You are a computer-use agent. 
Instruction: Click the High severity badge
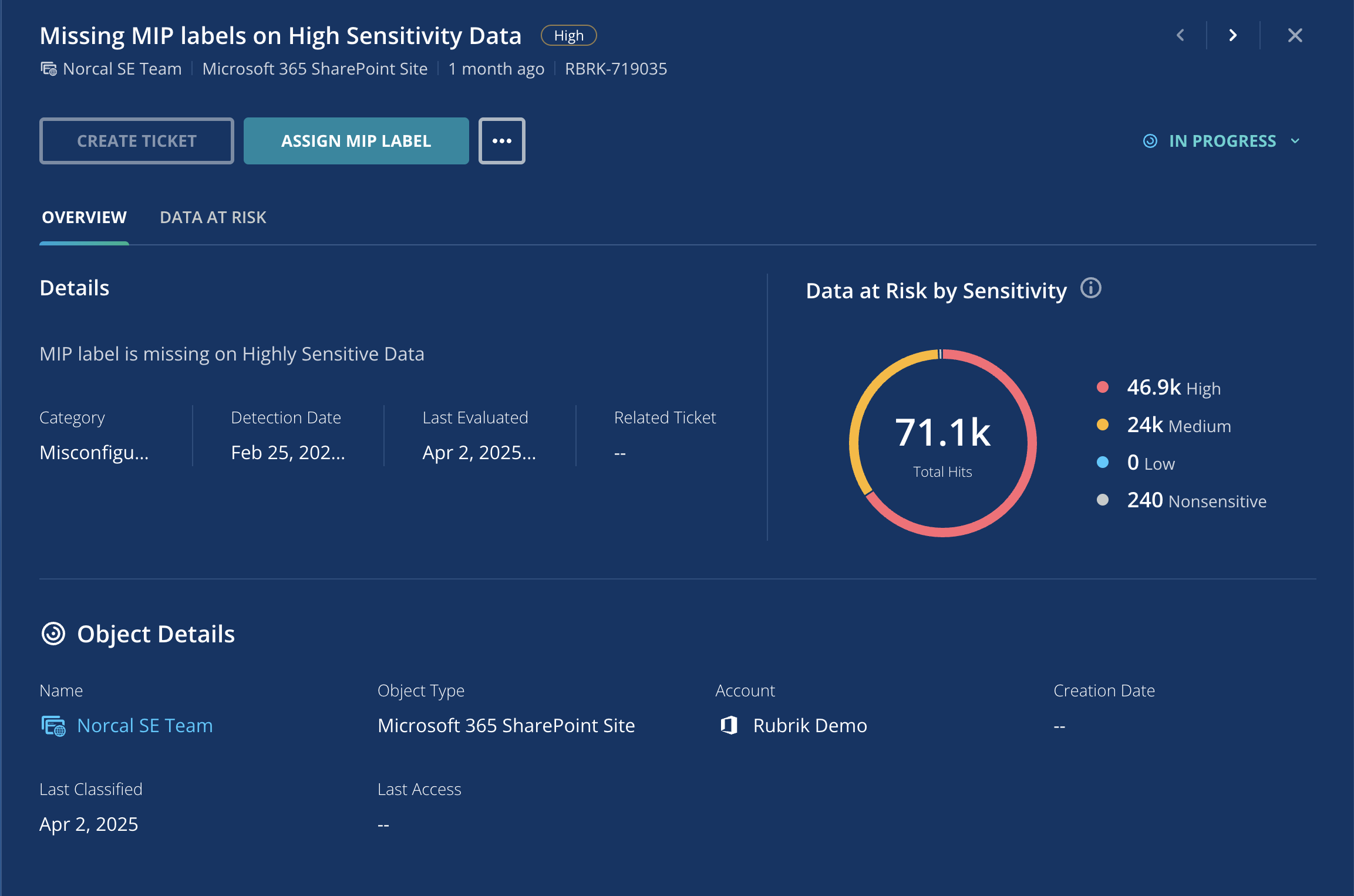click(x=568, y=36)
